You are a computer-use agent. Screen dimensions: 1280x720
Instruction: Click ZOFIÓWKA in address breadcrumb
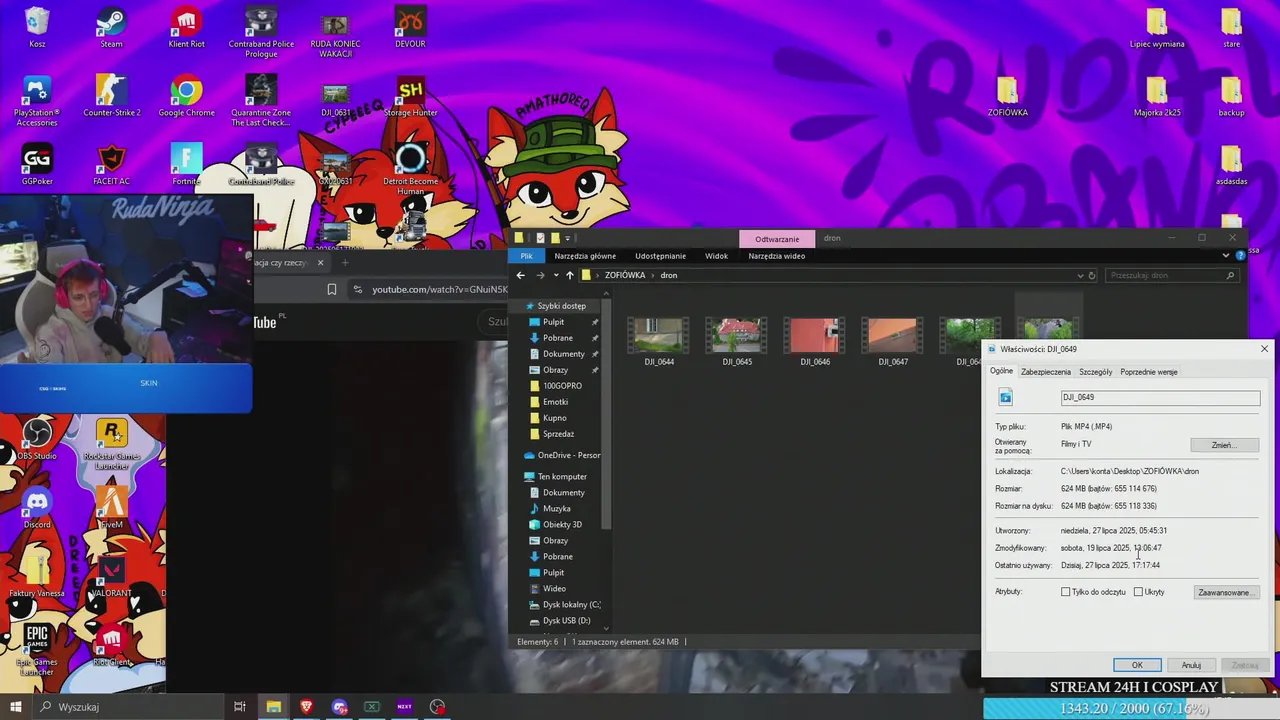click(x=625, y=275)
